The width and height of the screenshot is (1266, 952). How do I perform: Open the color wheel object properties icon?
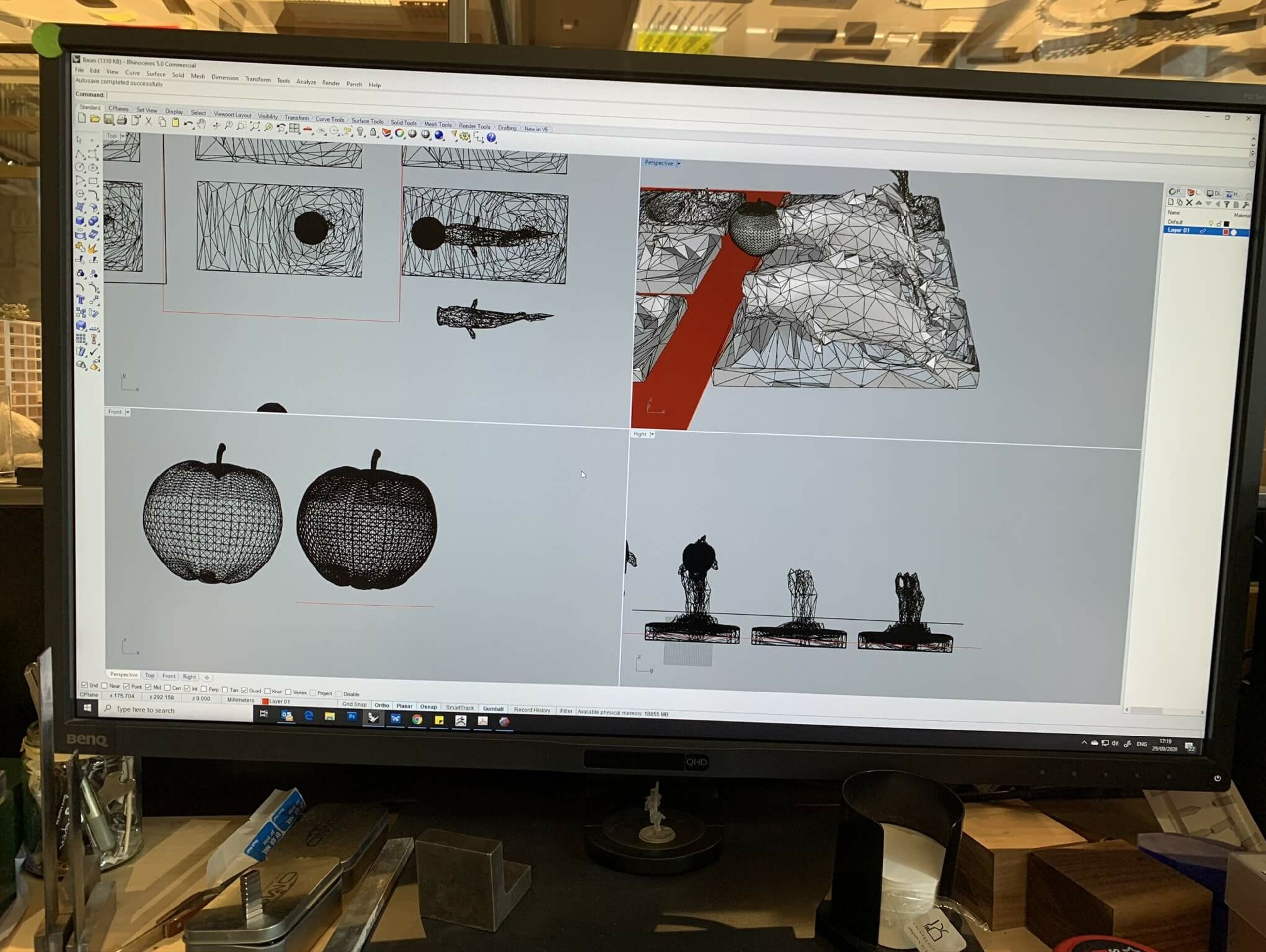pos(400,133)
